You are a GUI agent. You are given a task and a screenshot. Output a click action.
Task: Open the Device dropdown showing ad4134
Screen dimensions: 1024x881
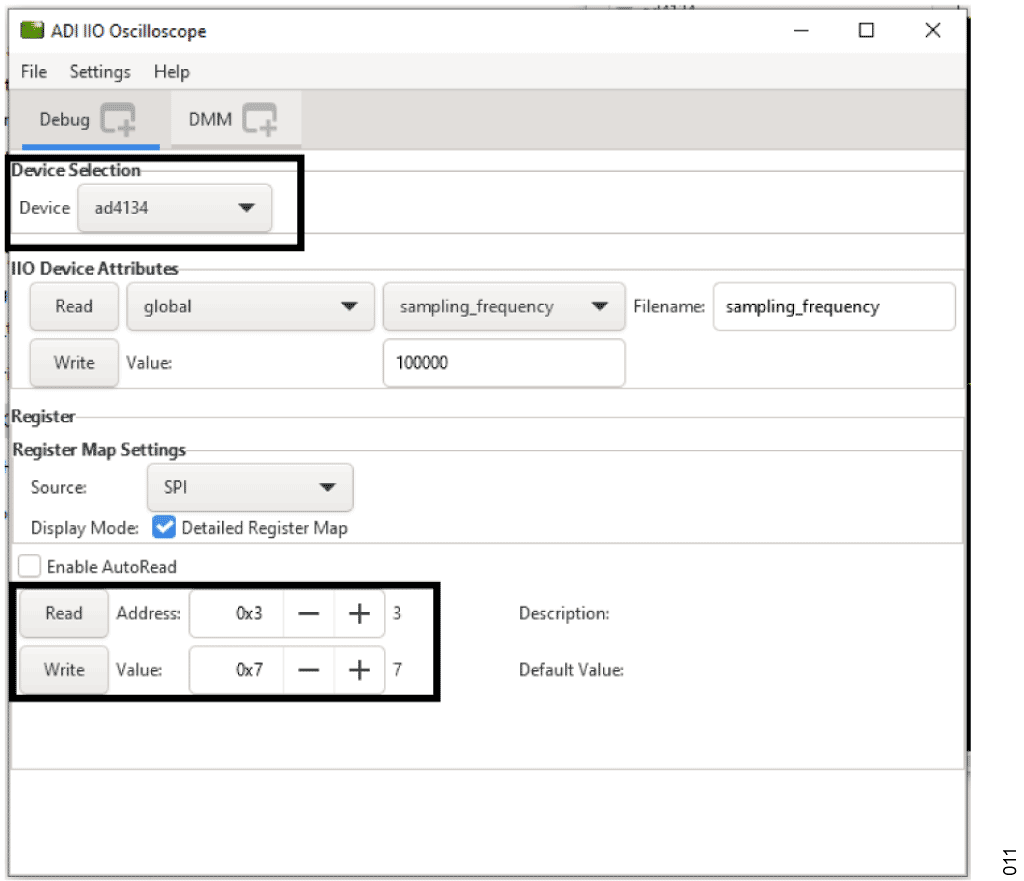coord(175,208)
